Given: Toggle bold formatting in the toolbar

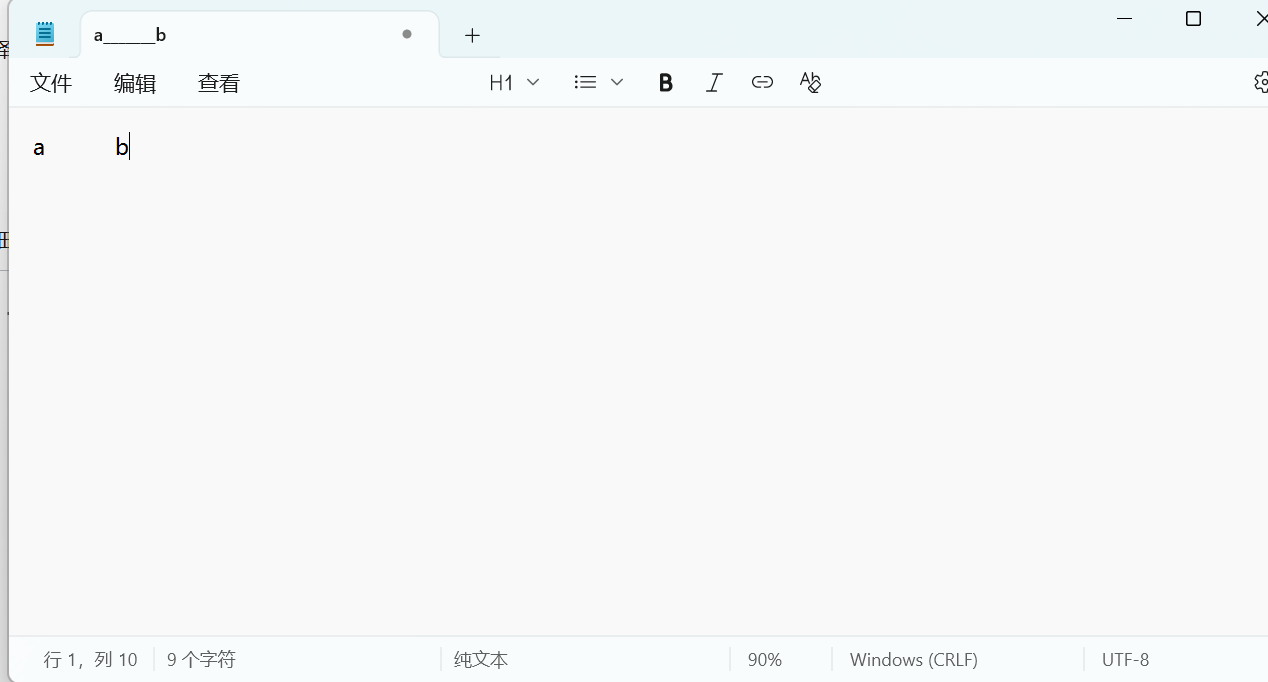Looking at the screenshot, I should point(665,82).
